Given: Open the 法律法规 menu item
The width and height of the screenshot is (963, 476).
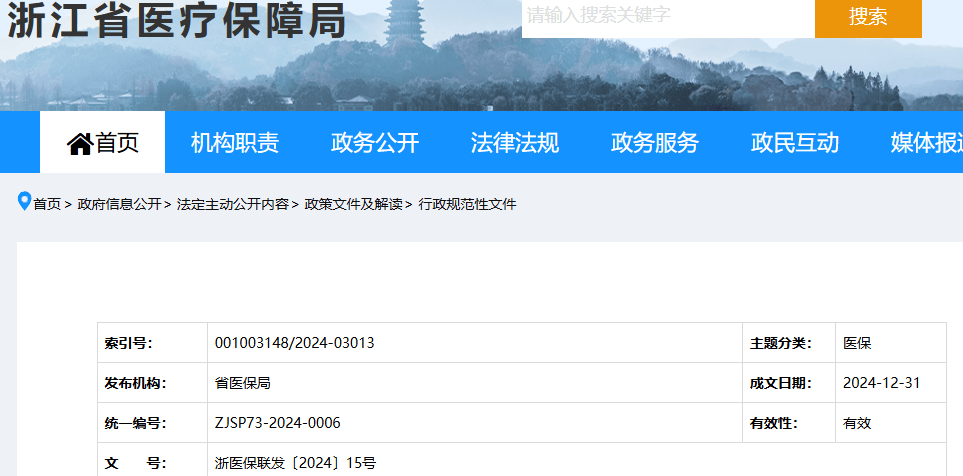Looking at the screenshot, I should (x=515, y=142).
